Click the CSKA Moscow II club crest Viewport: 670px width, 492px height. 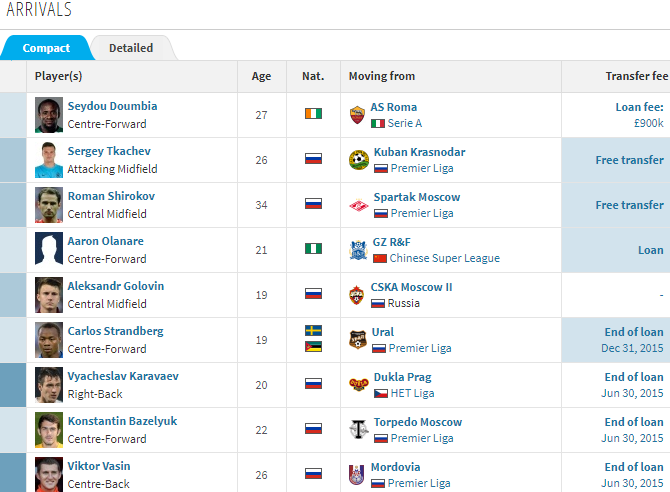pos(357,295)
